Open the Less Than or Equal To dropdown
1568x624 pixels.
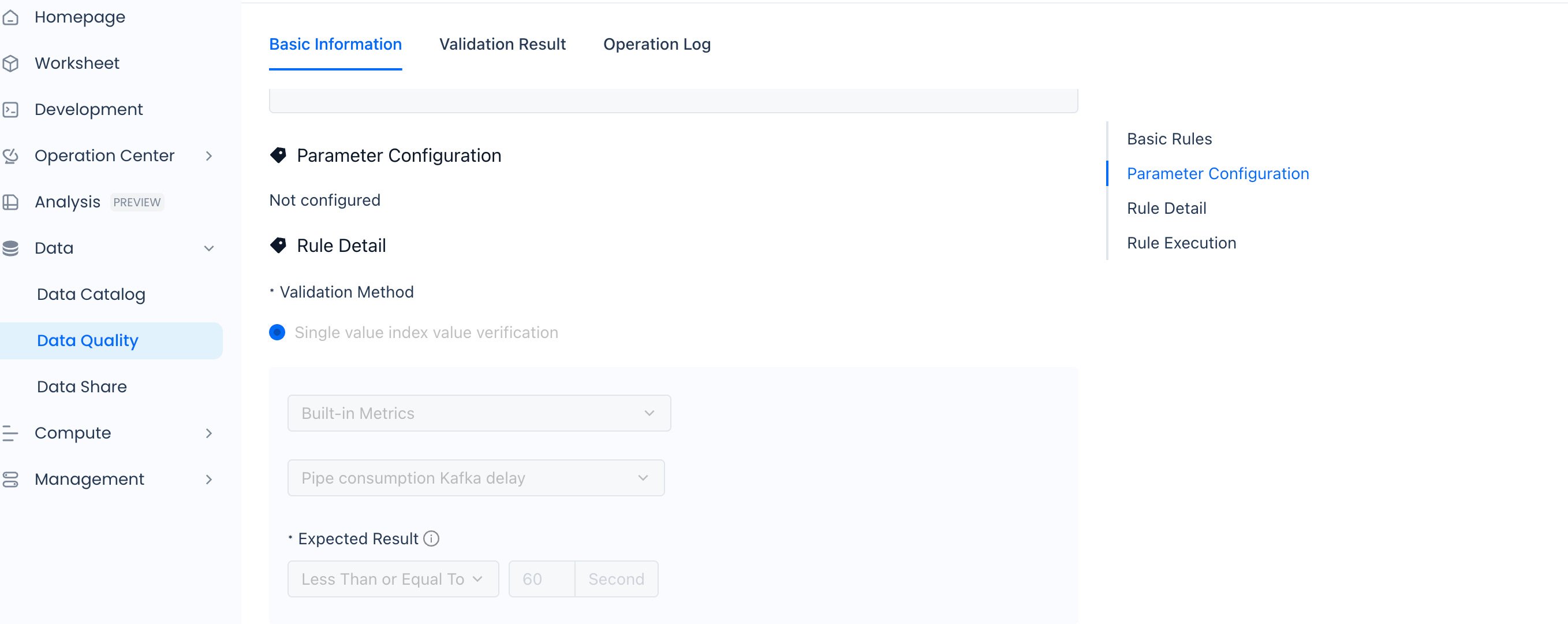(x=393, y=579)
